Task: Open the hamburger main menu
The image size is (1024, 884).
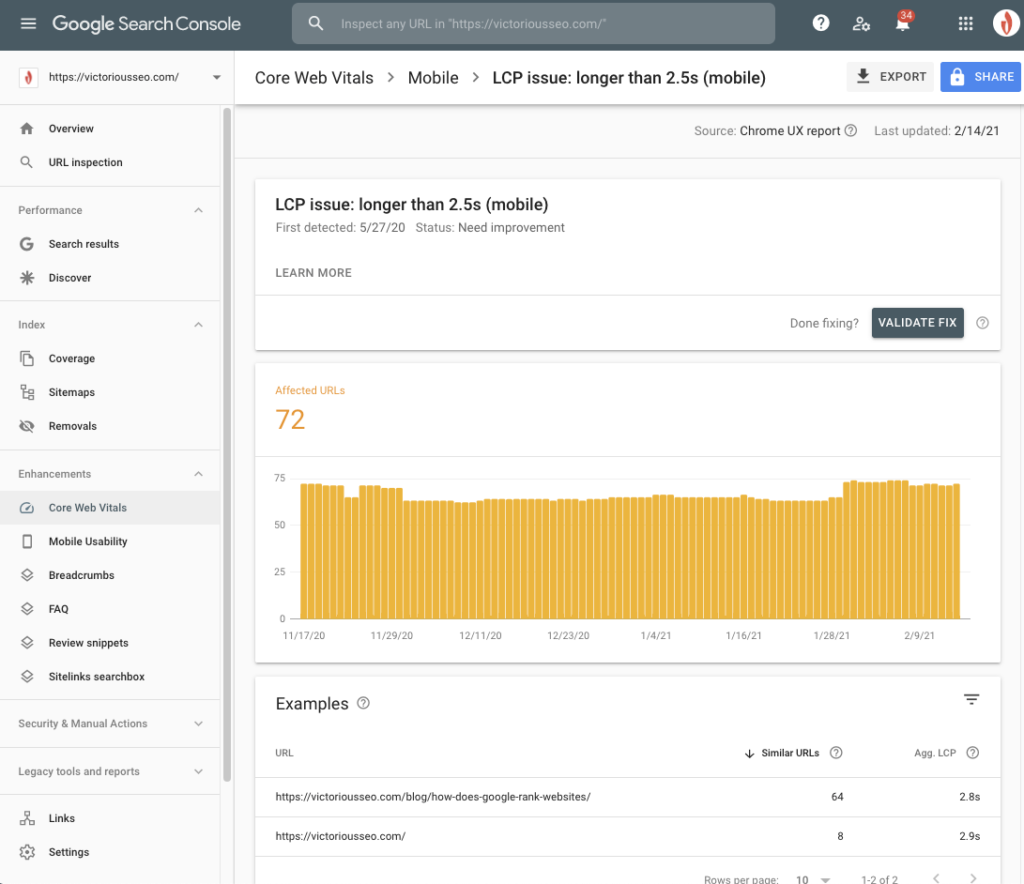Action: [28, 23]
